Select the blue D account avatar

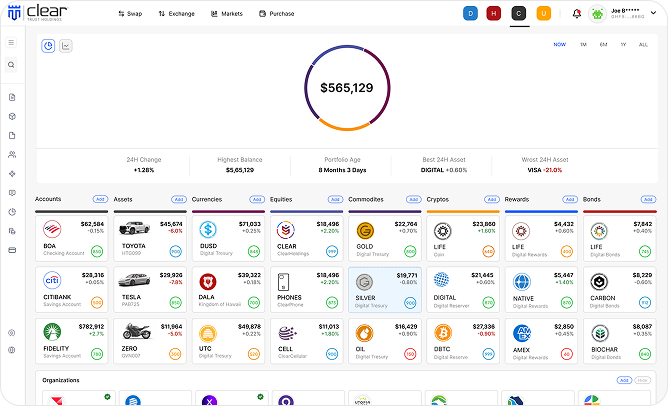(x=470, y=14)
